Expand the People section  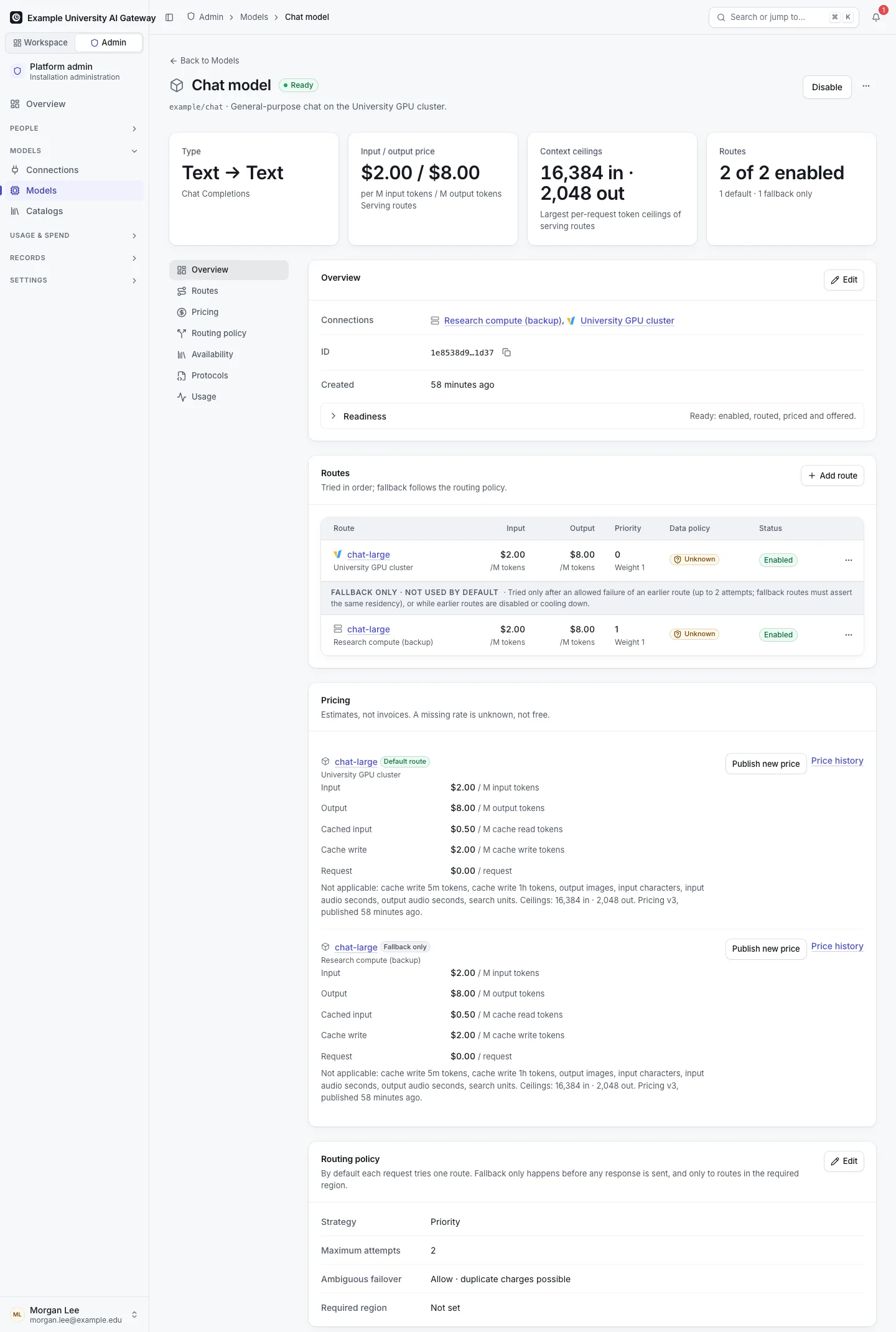74,128
